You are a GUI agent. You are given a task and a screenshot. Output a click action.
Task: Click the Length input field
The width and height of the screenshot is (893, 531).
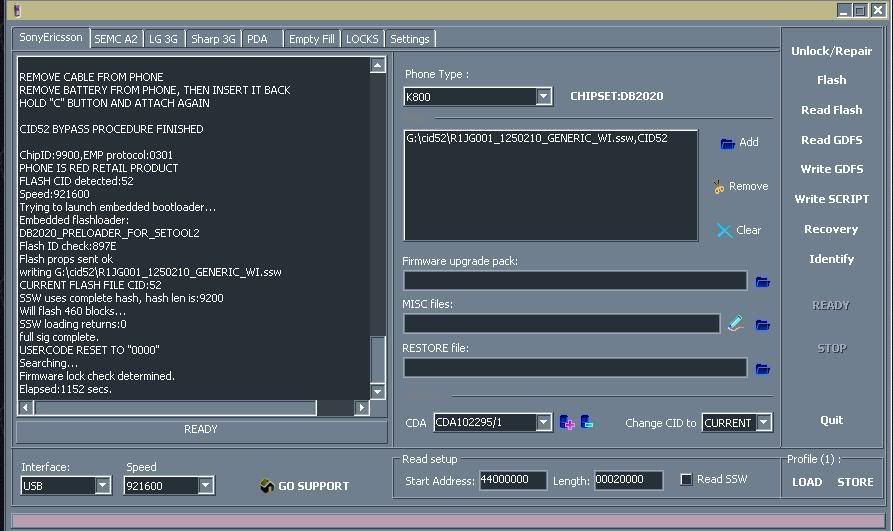click(x=629, y=480)
